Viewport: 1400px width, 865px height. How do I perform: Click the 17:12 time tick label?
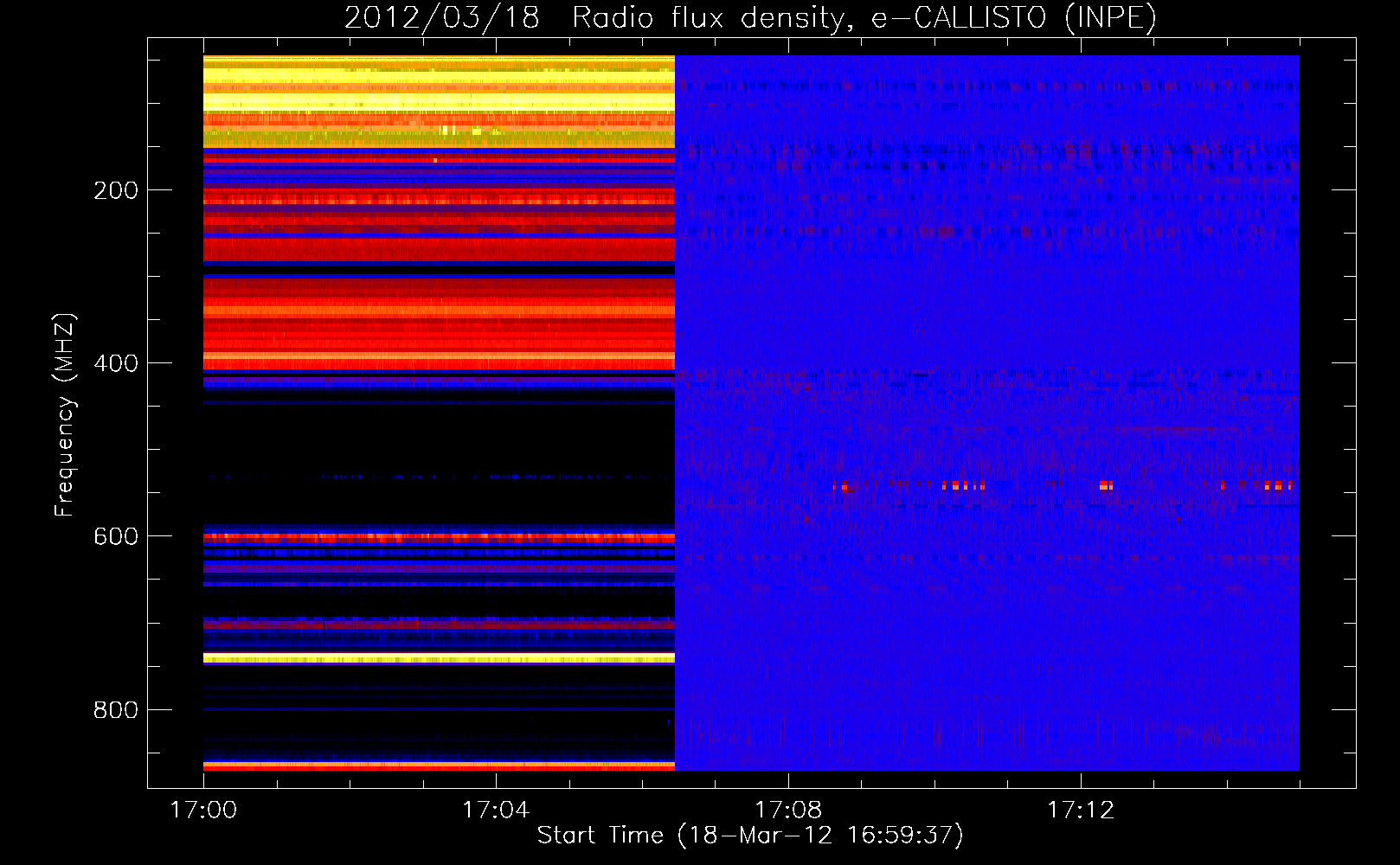pyautogui.click(x=1081, y=810)
